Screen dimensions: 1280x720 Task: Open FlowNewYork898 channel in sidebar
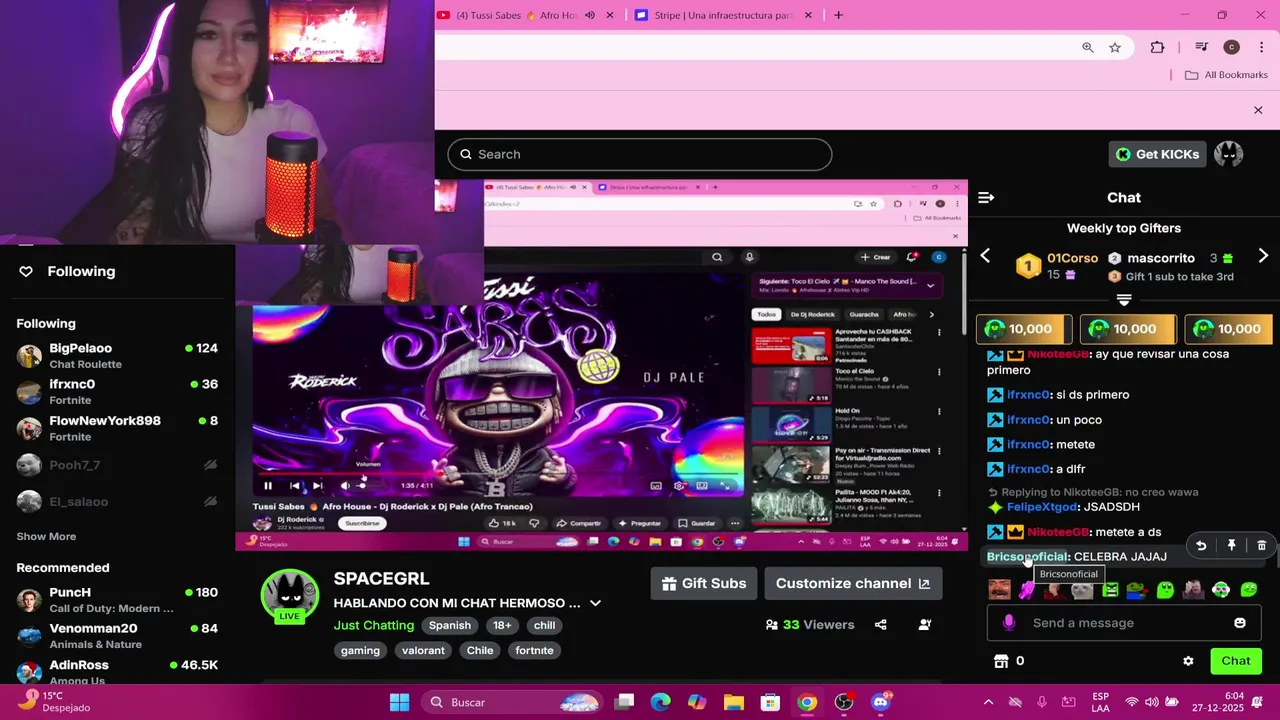117,428
